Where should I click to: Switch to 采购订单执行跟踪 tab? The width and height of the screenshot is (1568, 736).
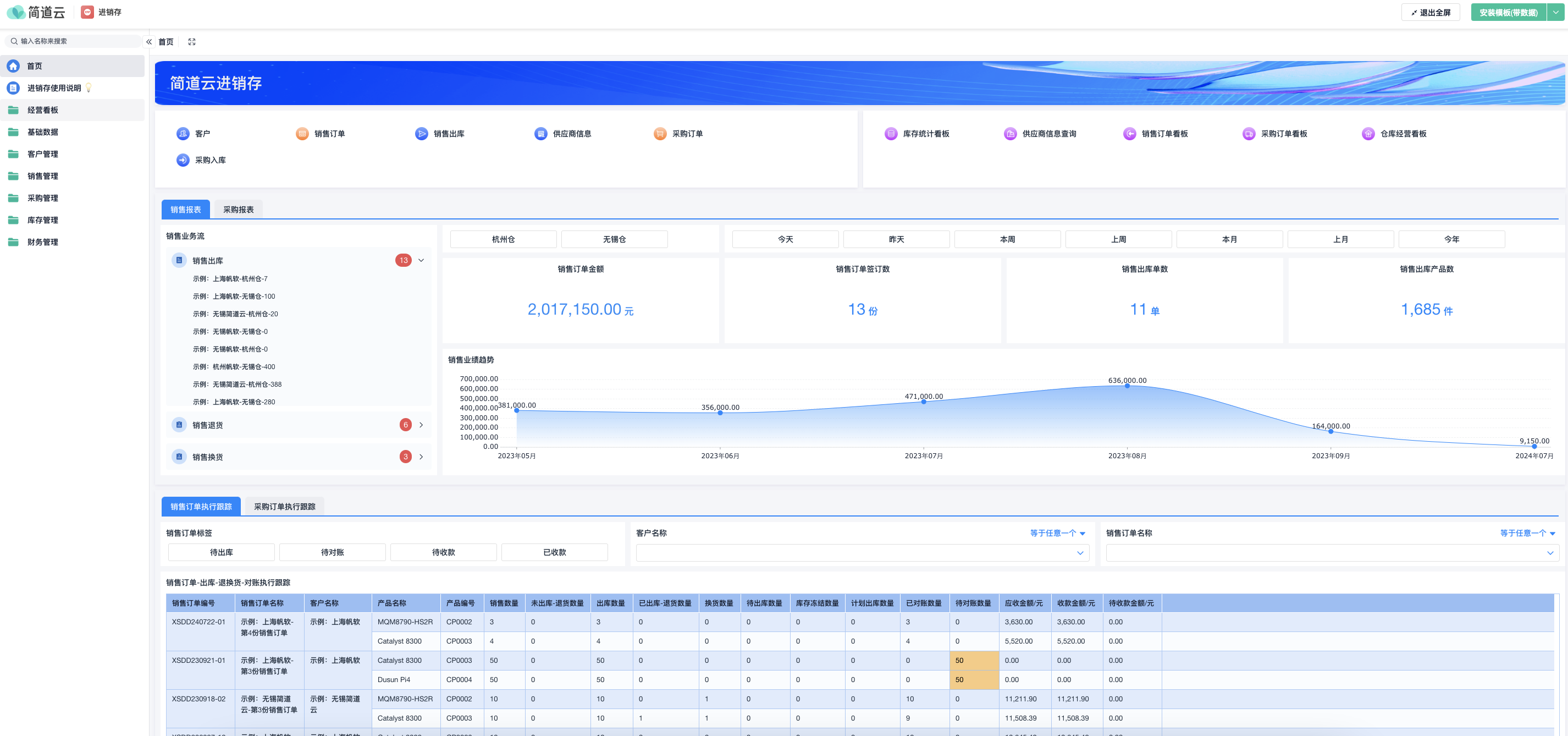284,507
